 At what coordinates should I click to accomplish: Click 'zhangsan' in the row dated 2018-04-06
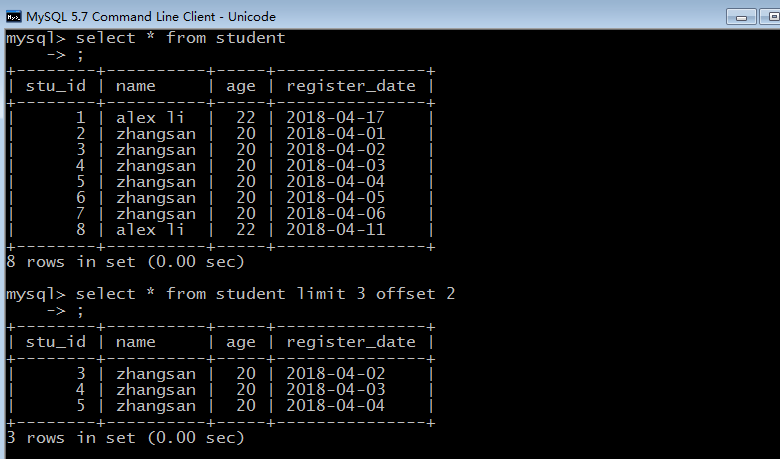156,214
